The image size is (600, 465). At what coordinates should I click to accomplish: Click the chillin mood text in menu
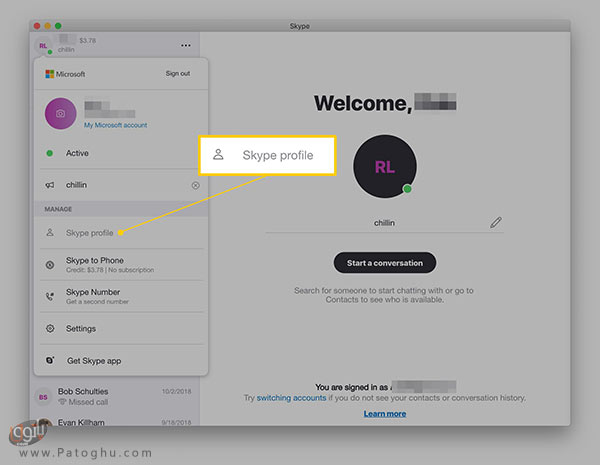pos(76,185)
